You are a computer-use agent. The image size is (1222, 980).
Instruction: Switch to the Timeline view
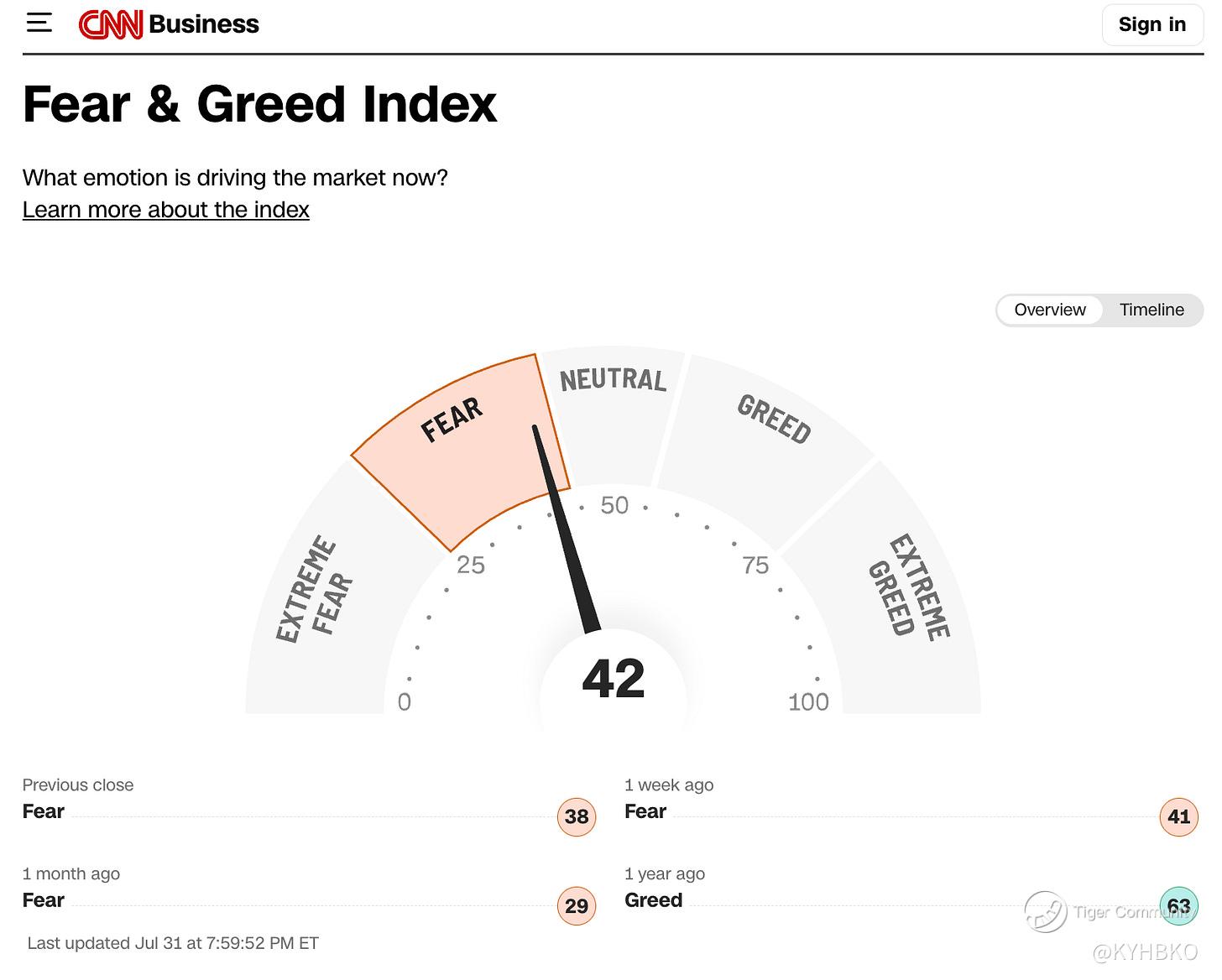(x=1151, y=310)
